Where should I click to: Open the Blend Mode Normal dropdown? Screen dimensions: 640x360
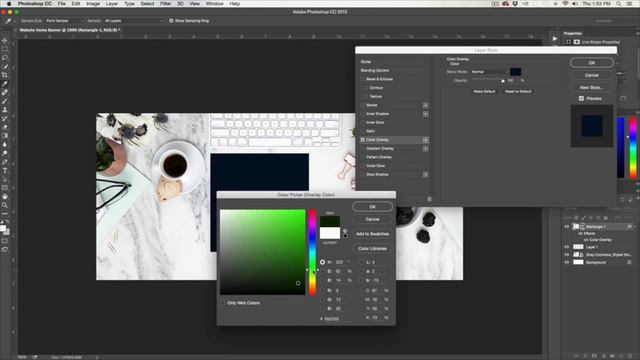489,72
